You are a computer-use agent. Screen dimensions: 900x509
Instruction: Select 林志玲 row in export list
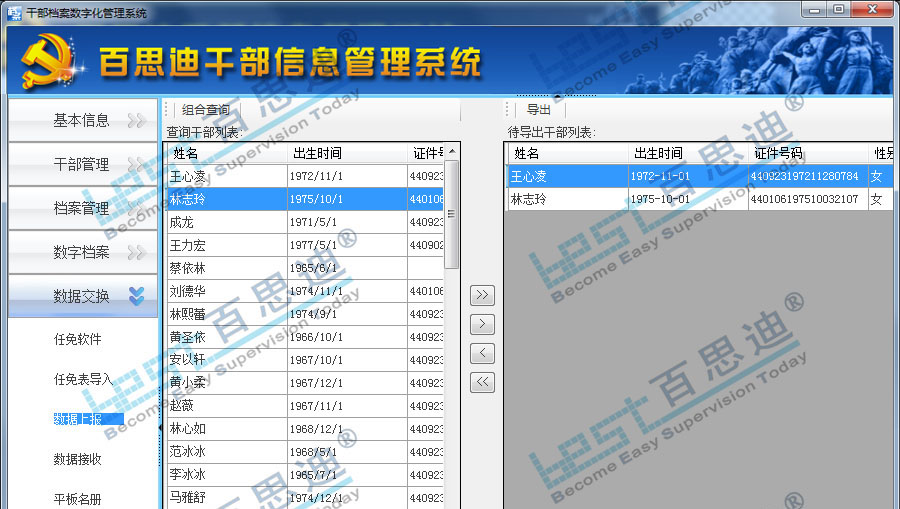[701, 199]
